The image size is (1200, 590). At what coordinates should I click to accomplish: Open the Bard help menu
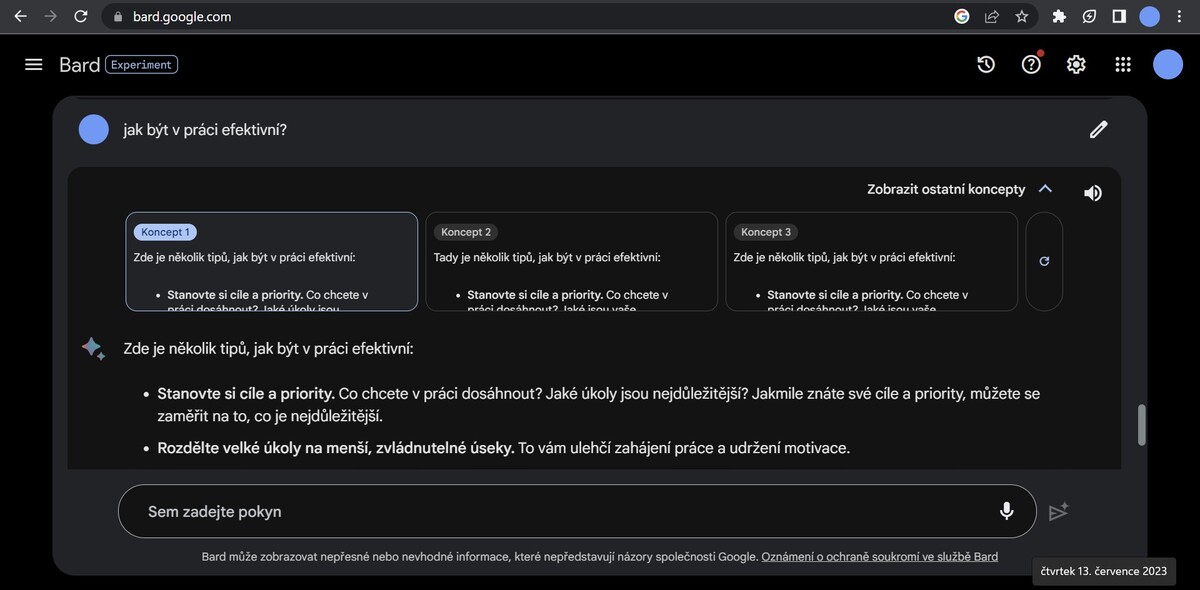pos(1031,64)
